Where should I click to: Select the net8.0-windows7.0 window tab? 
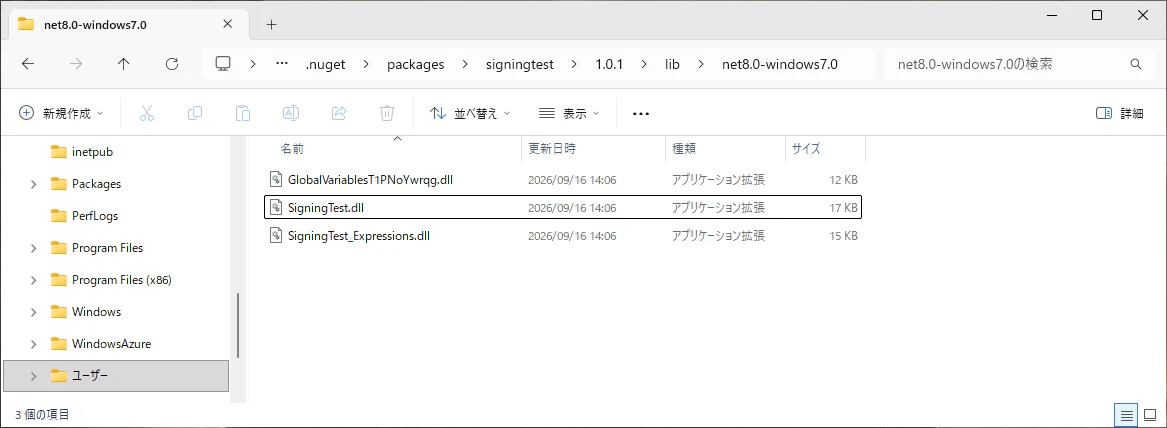[128, 25]
